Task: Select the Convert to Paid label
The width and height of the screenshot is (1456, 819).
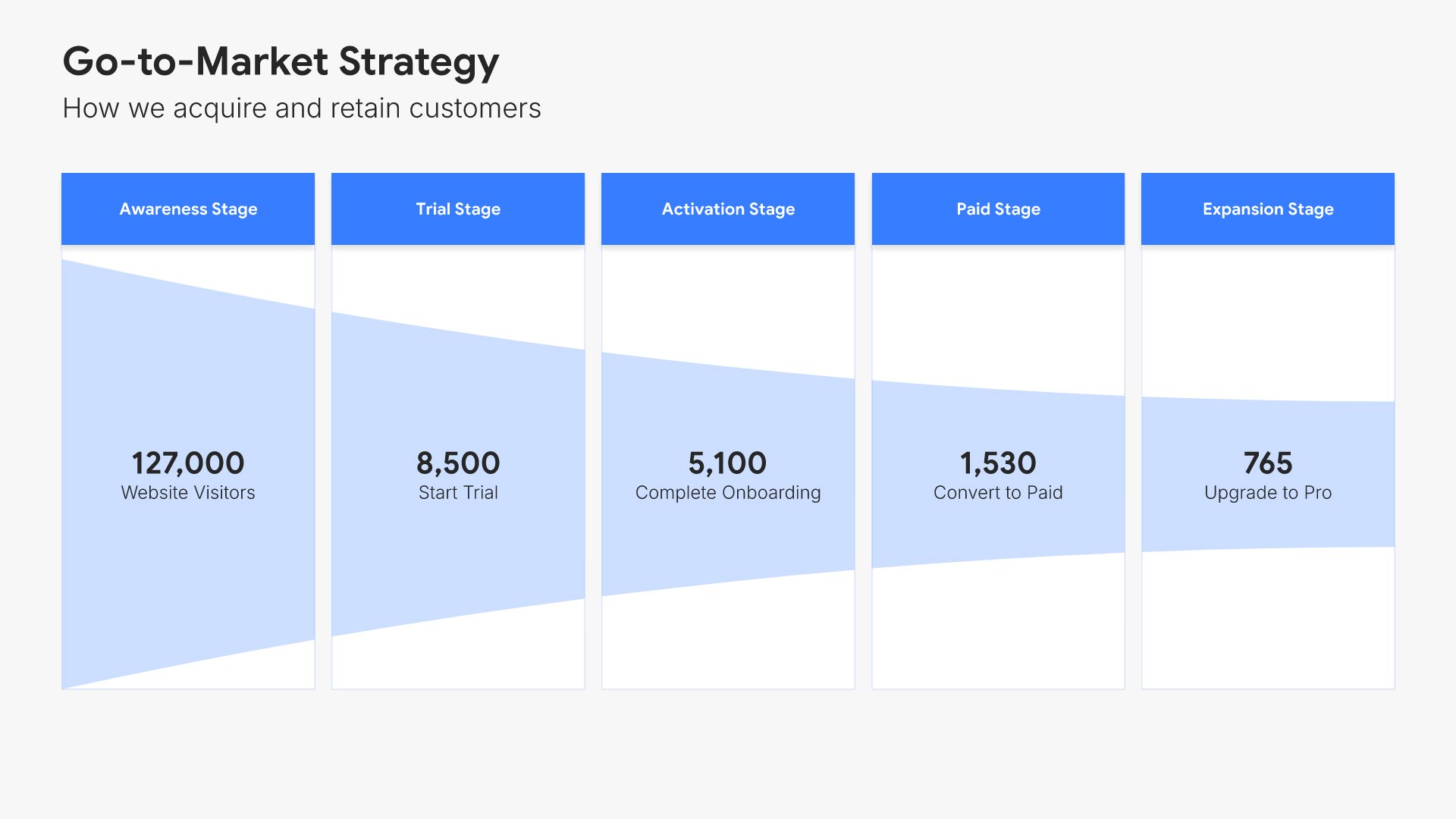Action: (x=998, y=493)
